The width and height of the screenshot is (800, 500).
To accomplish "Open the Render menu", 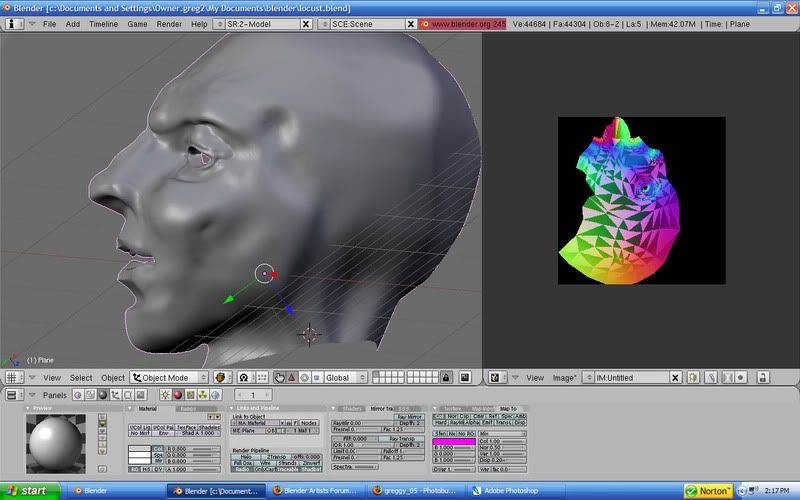I will tap(168, 23).
